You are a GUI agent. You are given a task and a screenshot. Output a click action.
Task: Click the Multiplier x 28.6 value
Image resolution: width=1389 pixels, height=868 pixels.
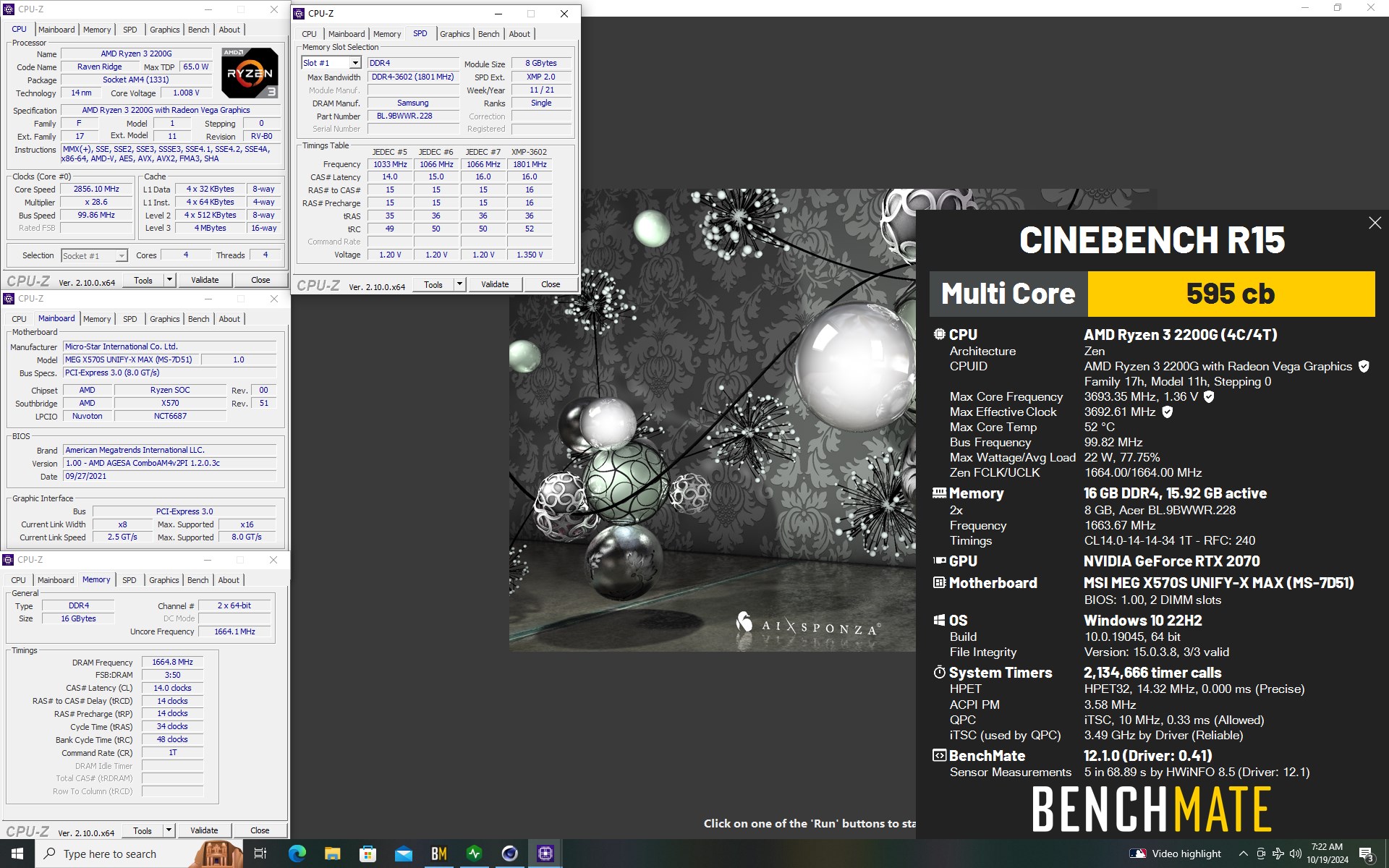click(x=96, y=202)
